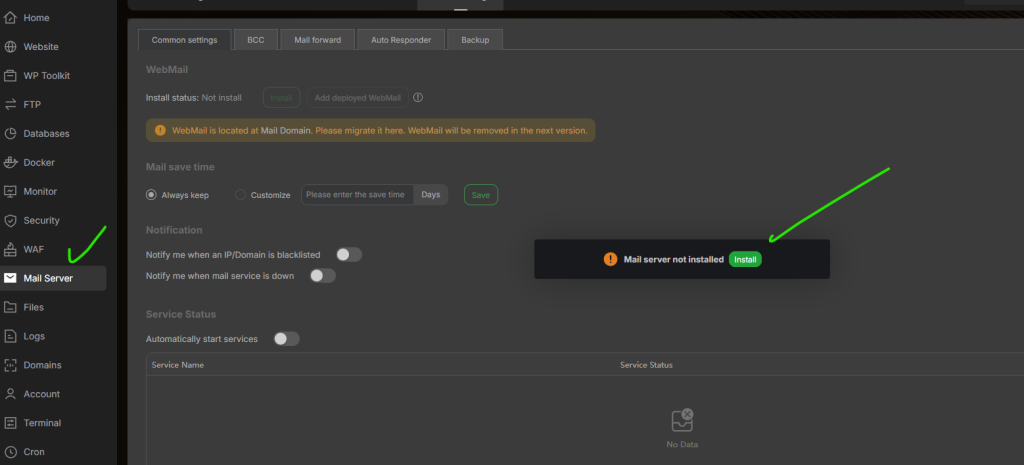Click the Save button for mail save time

[480, 195]
